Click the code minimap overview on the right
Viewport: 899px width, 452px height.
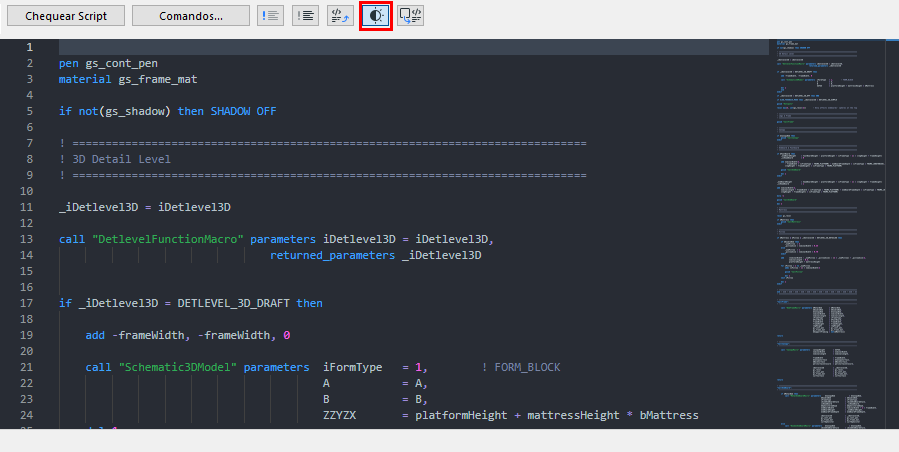click(x=830, y=233)
